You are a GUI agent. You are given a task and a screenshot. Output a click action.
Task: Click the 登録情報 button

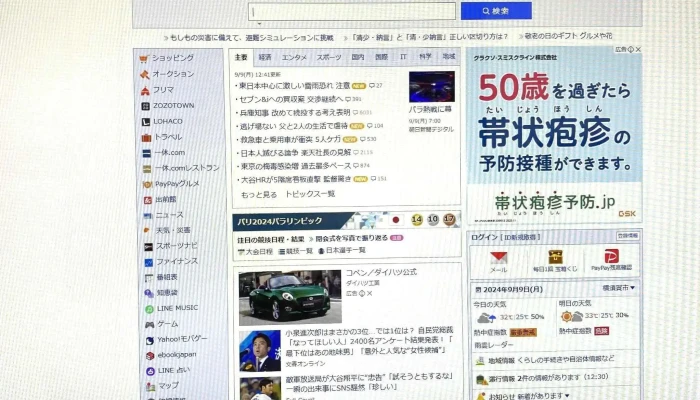pos(628,236)
